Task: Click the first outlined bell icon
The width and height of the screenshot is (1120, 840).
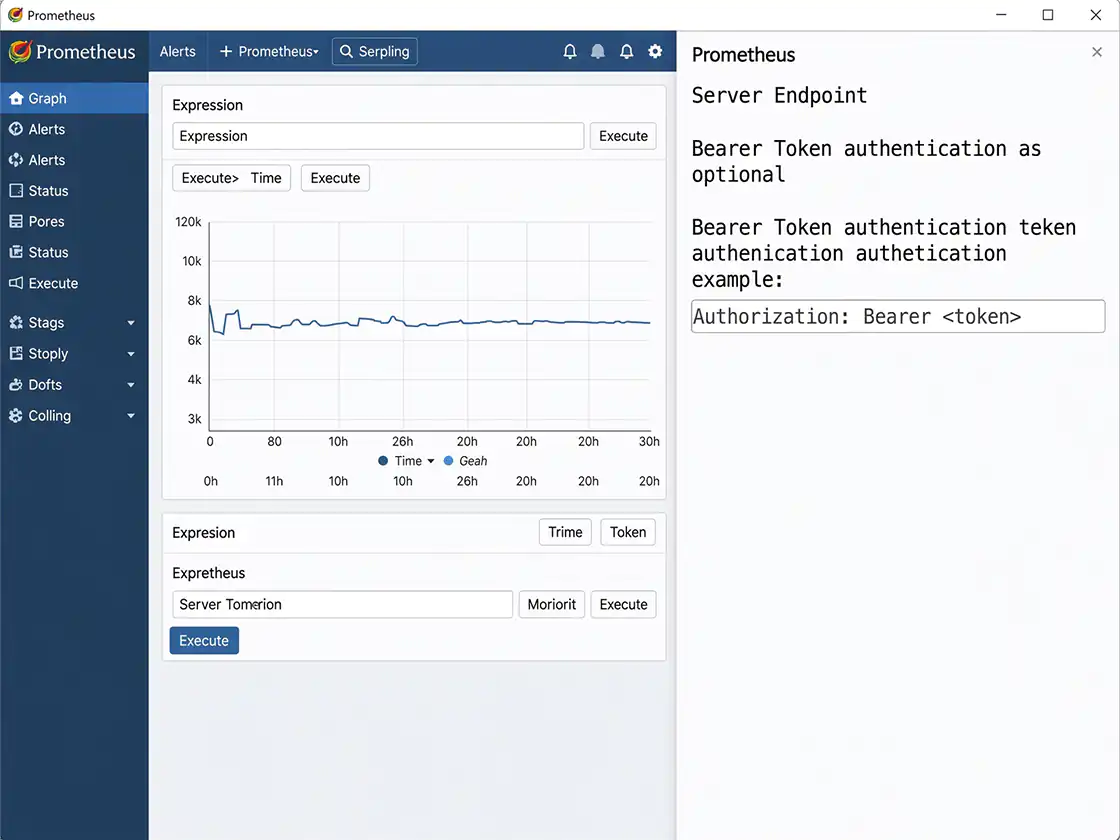Action: 570,51
